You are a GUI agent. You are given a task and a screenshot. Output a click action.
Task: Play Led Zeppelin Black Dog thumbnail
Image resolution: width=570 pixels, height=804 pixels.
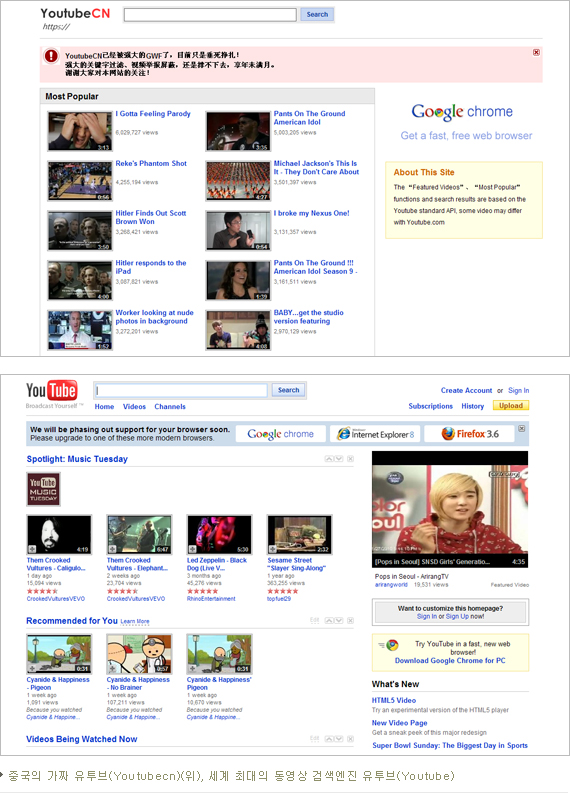(219, 535)
